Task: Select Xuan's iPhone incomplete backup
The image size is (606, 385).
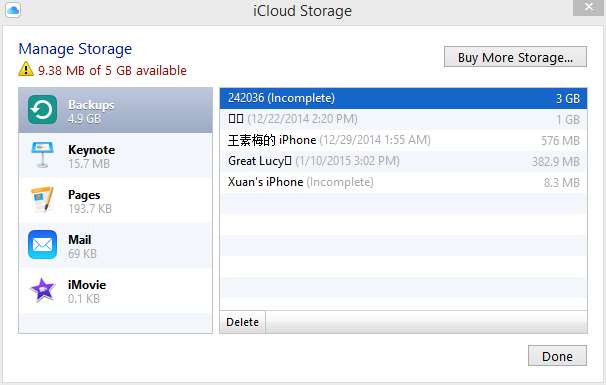Action: coord(403,182)
